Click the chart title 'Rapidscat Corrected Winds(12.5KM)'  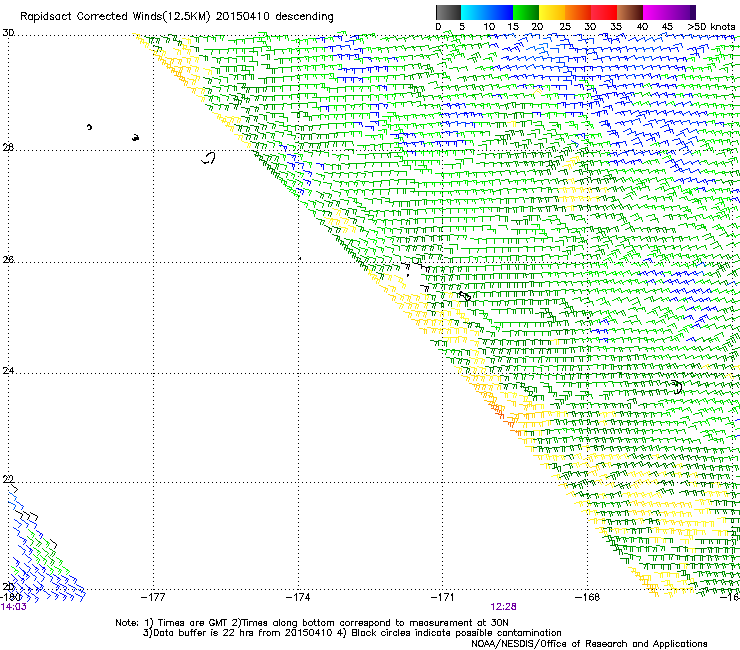115,17
